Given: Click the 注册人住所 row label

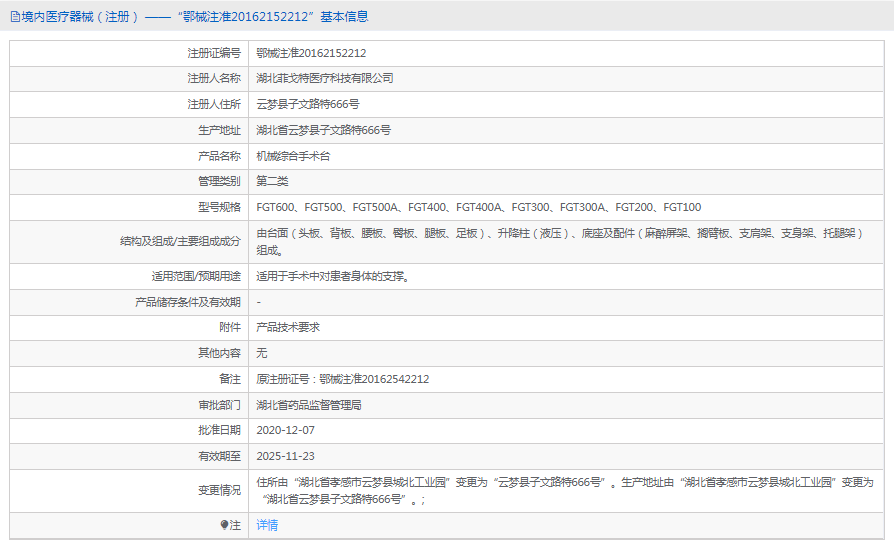Looking at the screenshot, I should pos(214,104).
